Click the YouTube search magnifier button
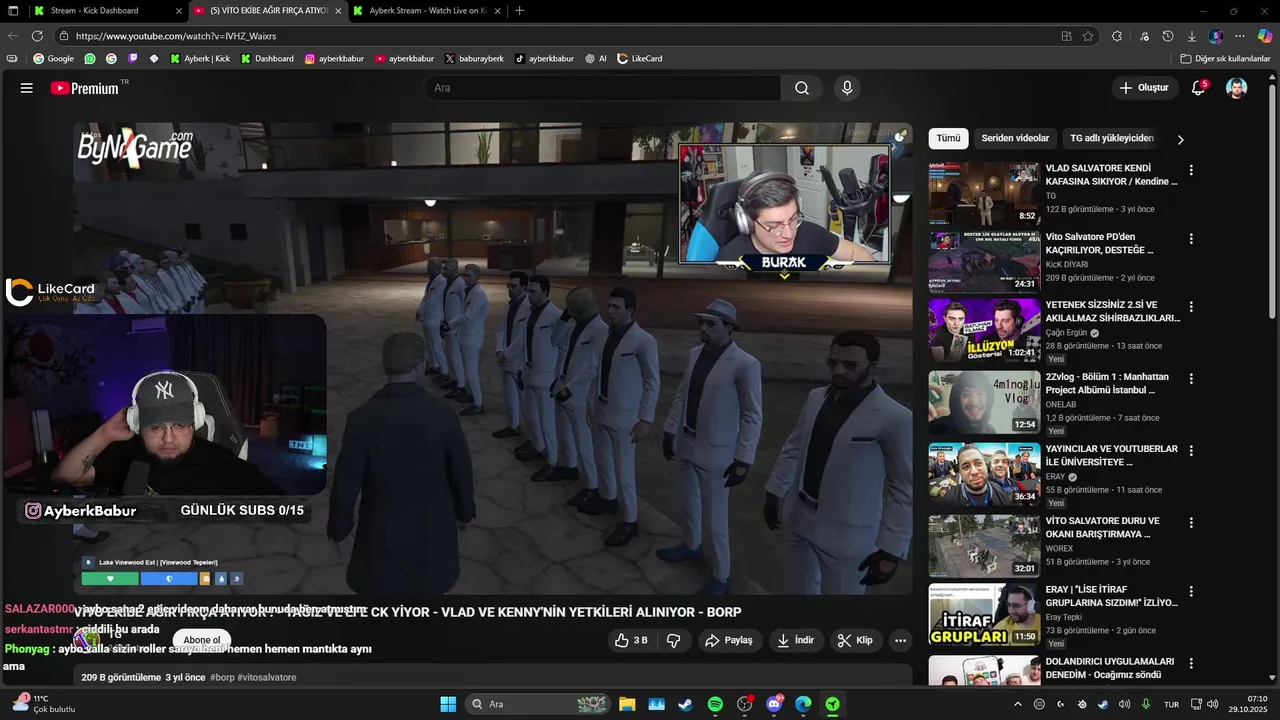Image resolution: width=1280 pixels, height=720 pixels. (802, 88)
